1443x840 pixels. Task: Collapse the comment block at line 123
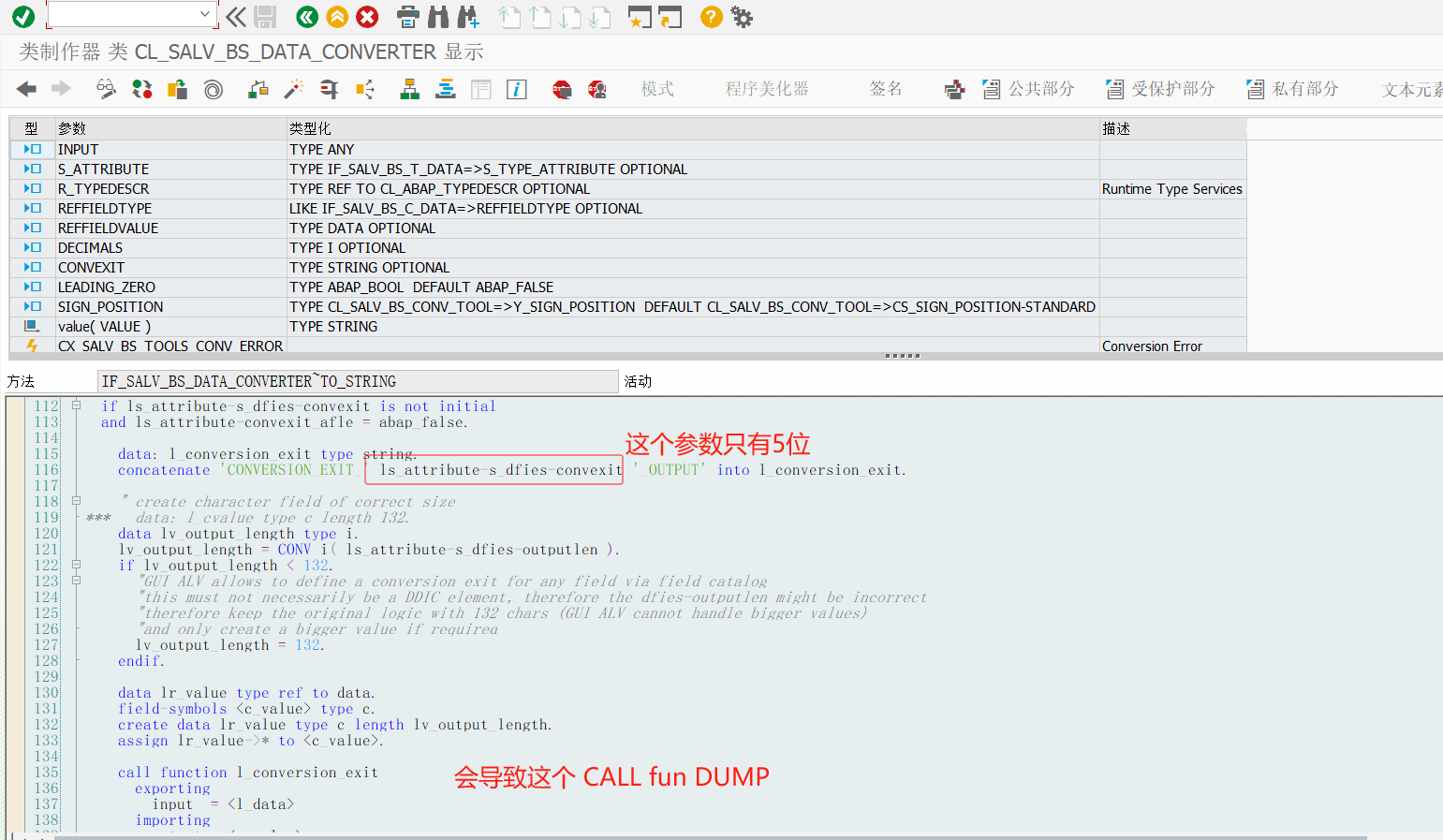point(77,581)
